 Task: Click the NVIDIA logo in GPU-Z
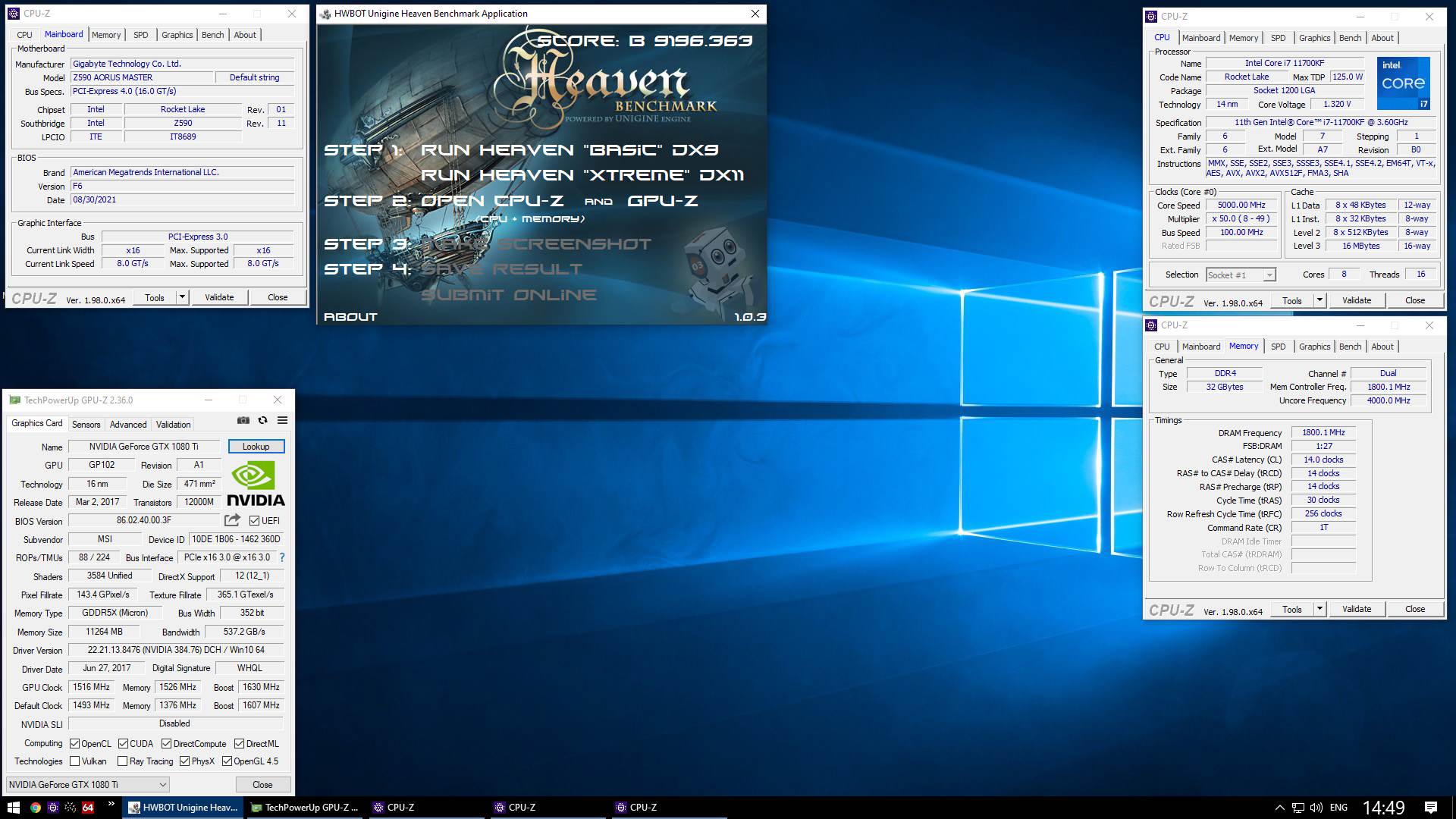coord(256,485)
